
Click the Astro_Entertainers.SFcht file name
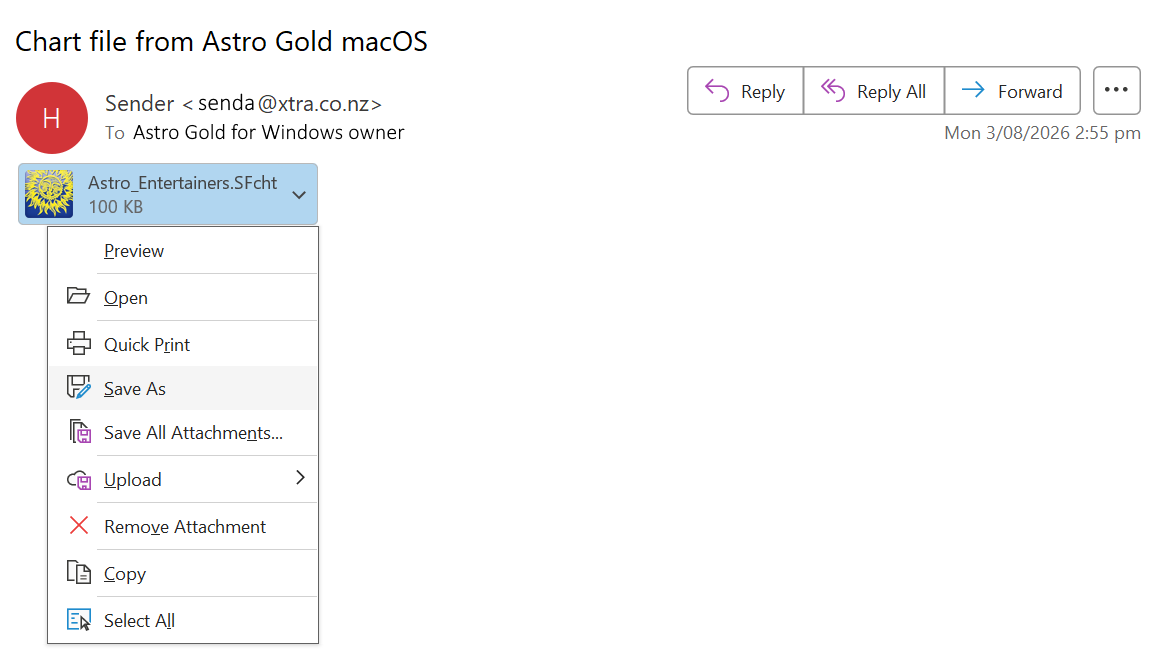tap(182, 182)
